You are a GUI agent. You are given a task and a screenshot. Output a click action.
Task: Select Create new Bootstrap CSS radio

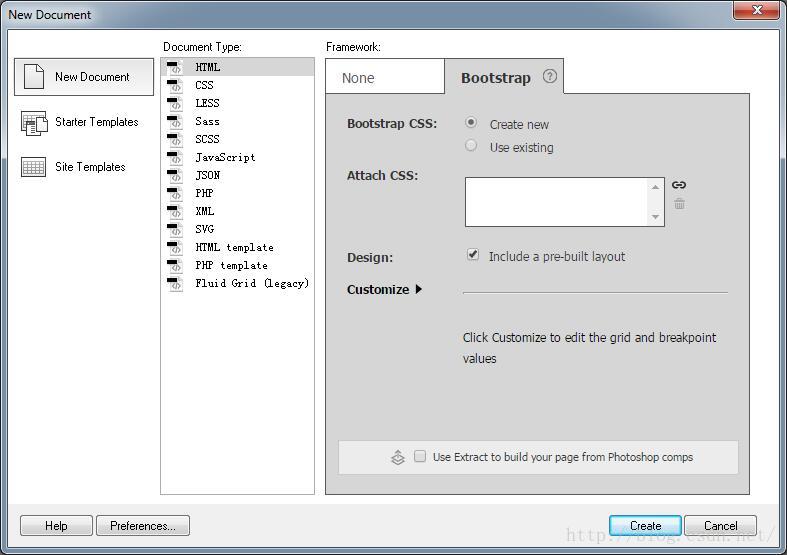tap(471, 122)
